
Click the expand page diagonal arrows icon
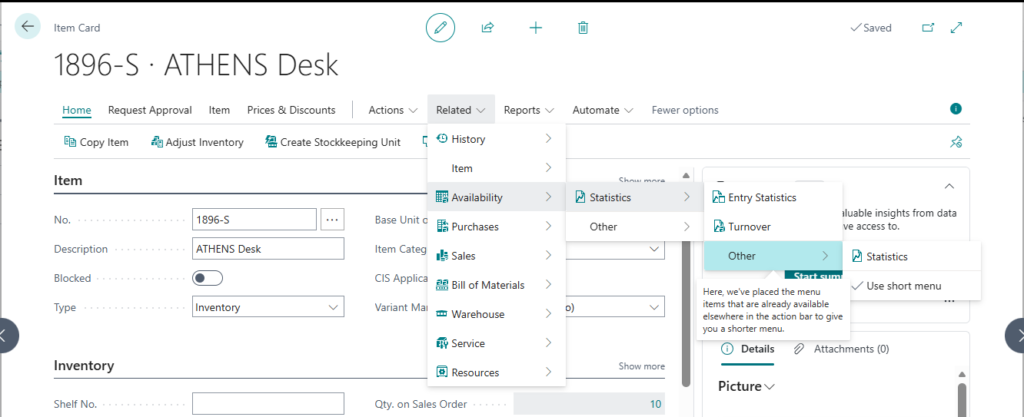[956, 28]
